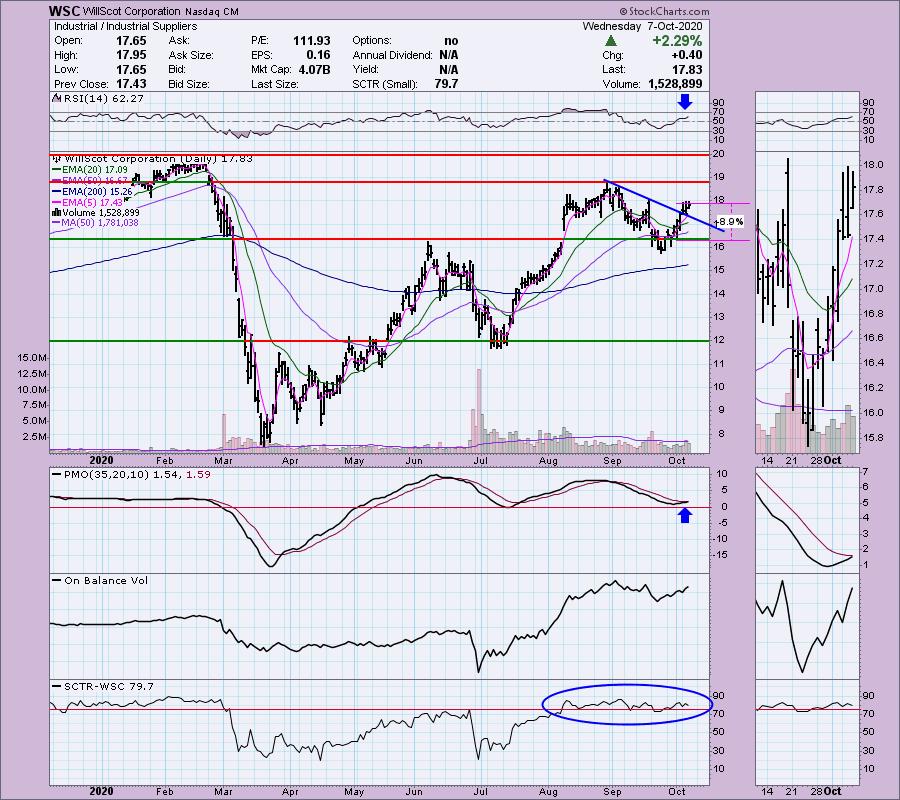The height and width of the screenshot is (800, 900).
Task: Click the Mkt Cap value 4.07B
Action: click(x=315, y=69)
